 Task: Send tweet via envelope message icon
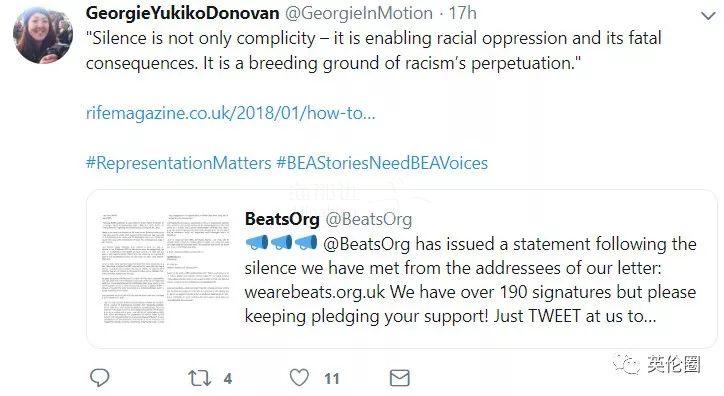point(399,378)
